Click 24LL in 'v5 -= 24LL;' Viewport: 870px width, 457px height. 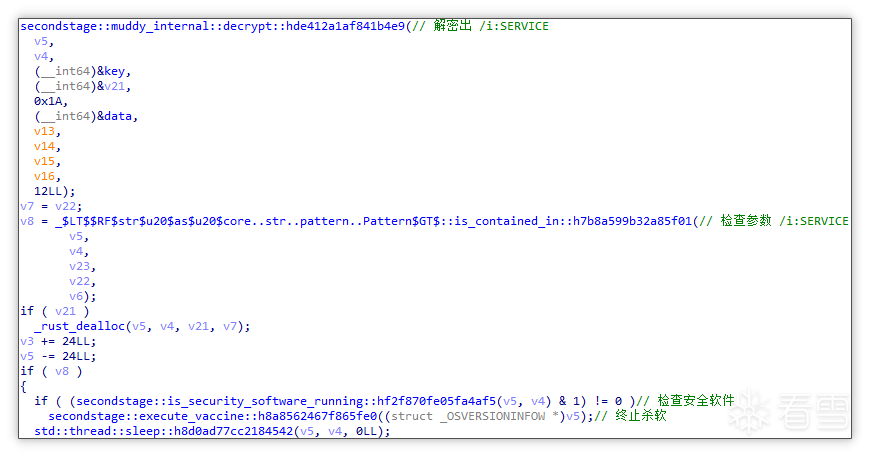point(76,356)
